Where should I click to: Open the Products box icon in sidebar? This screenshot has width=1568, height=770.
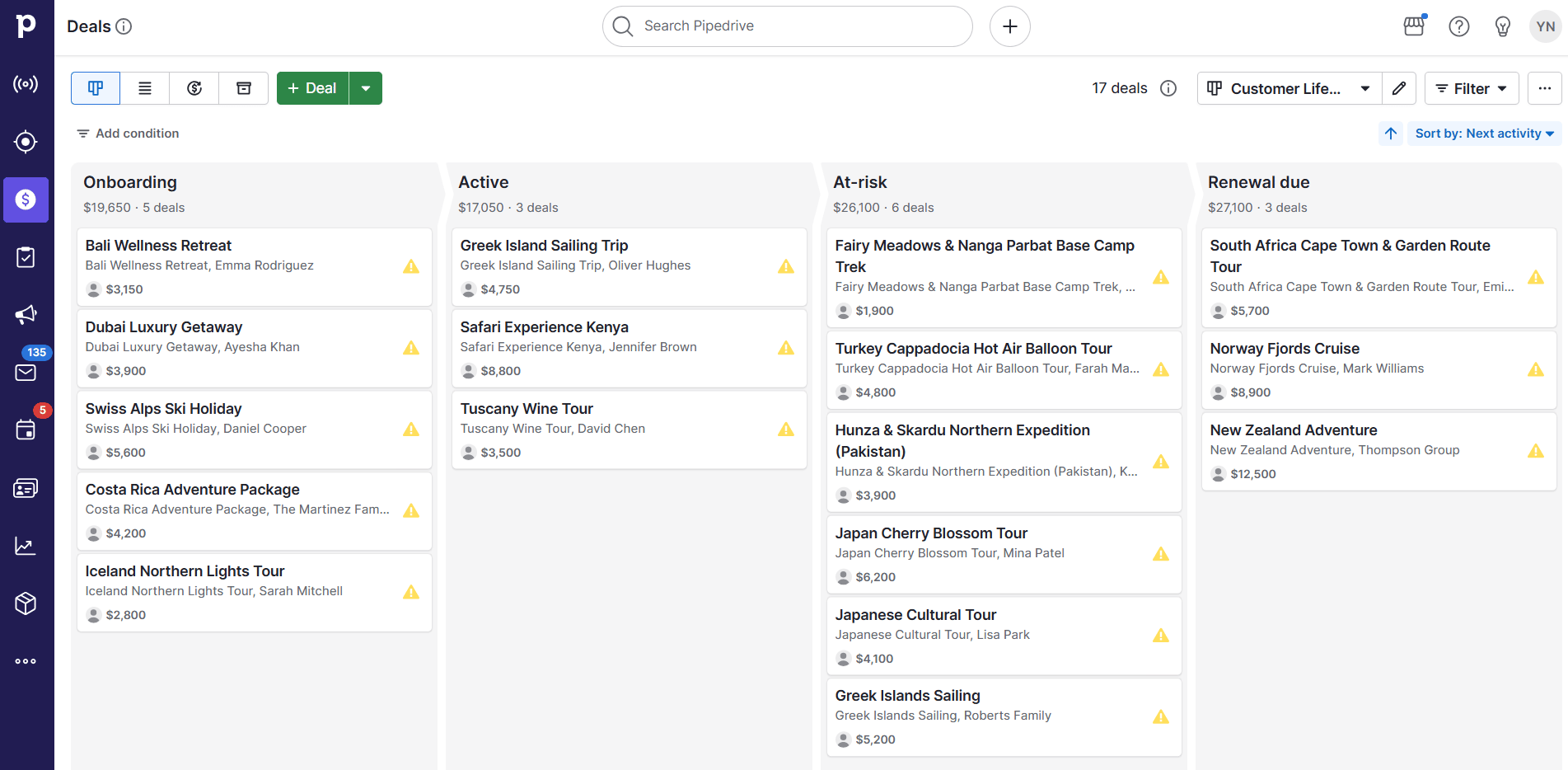(x=26, y=603)
